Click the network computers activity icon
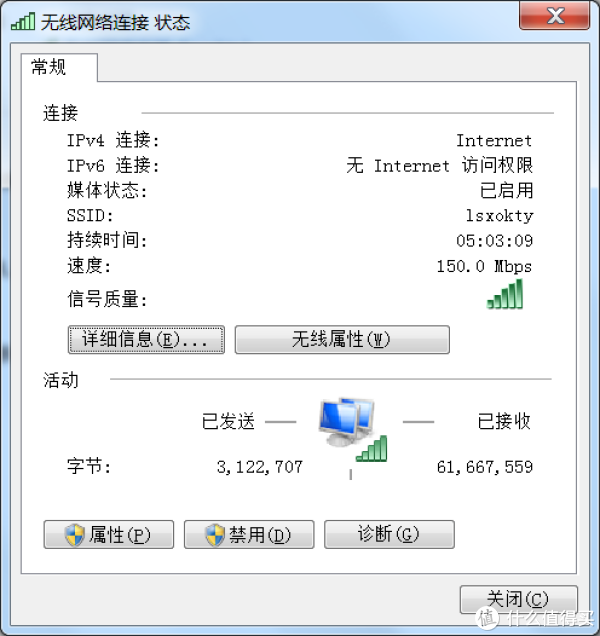This screenshot has width=600, height=636. [346, 422]
